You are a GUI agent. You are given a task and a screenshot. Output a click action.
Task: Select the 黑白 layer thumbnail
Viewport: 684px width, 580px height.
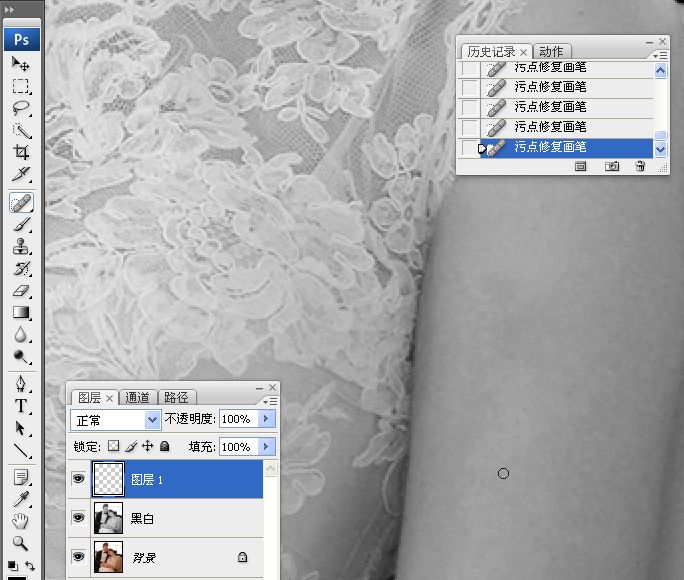pyautogui.click(x=108, y=518)
